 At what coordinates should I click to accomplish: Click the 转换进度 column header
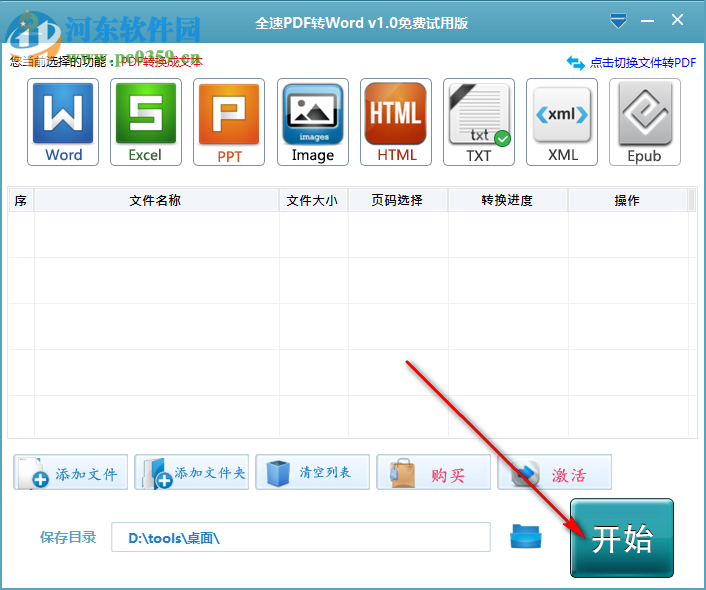click(508, 200)
